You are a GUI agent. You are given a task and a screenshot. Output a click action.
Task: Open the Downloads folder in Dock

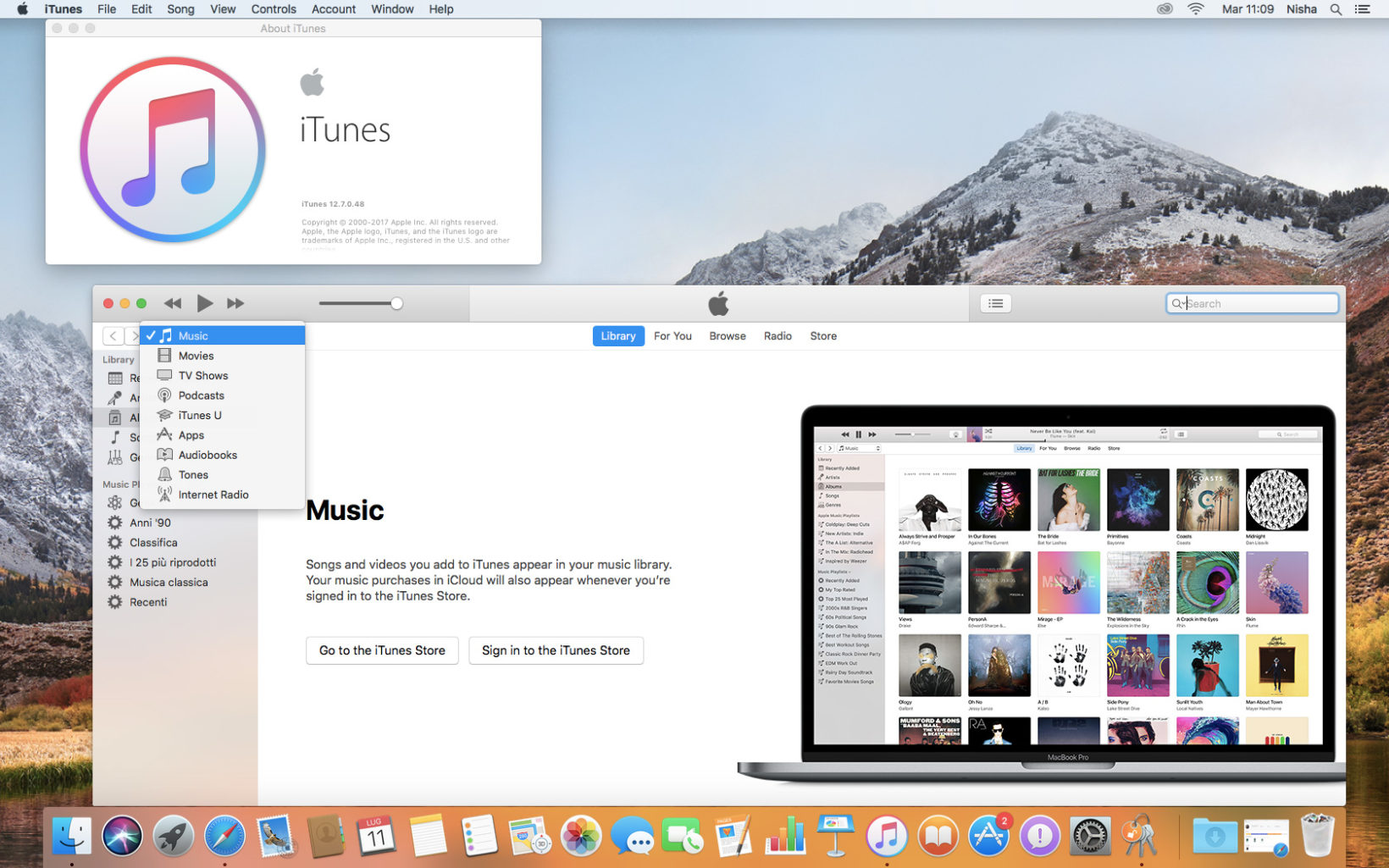point(1215,837)
